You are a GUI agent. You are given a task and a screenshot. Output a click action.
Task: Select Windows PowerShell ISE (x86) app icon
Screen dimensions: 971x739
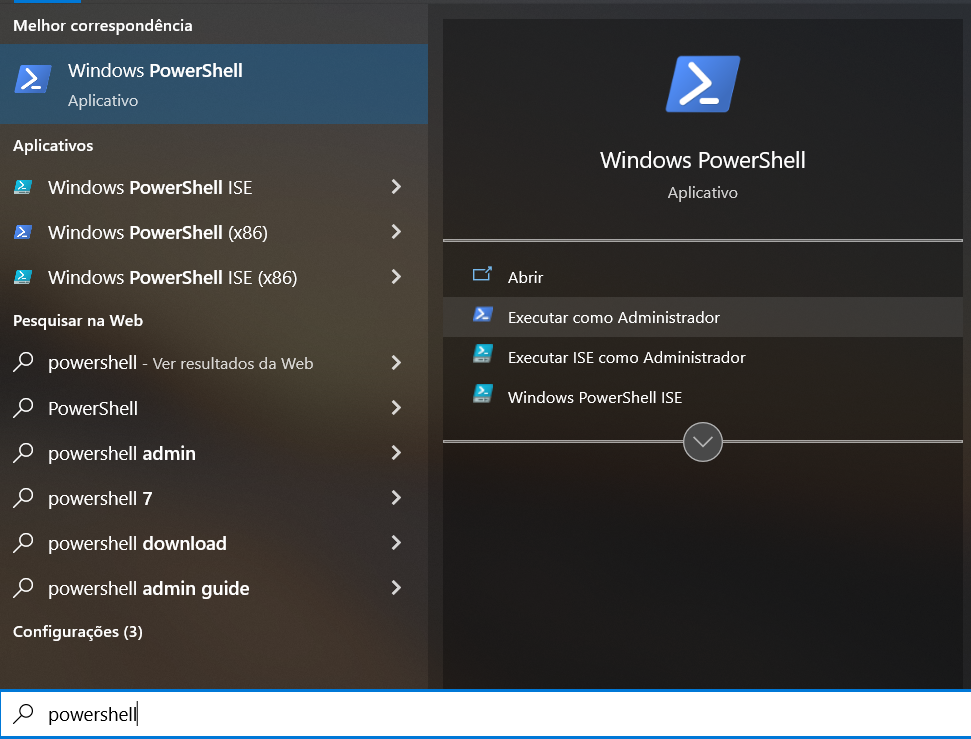23,277
